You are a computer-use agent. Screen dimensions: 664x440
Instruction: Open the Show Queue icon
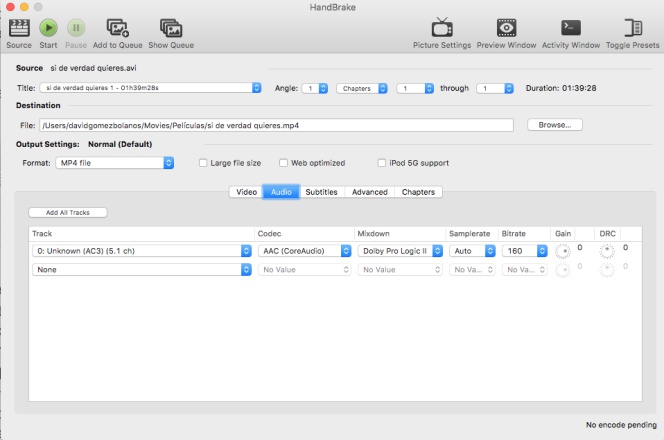click(x=171, y=28)
